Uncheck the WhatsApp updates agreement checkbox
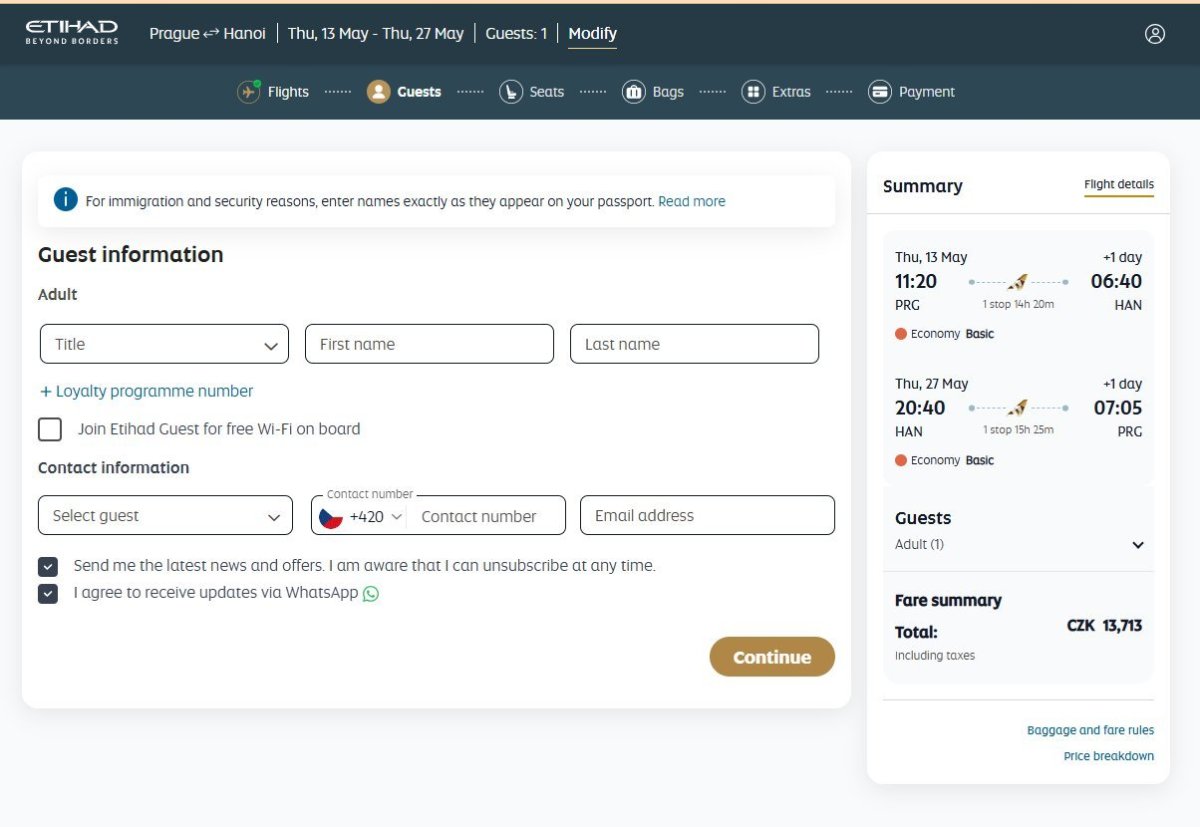The height and width of the screenshot is (827, 1200). pos(48,594)
